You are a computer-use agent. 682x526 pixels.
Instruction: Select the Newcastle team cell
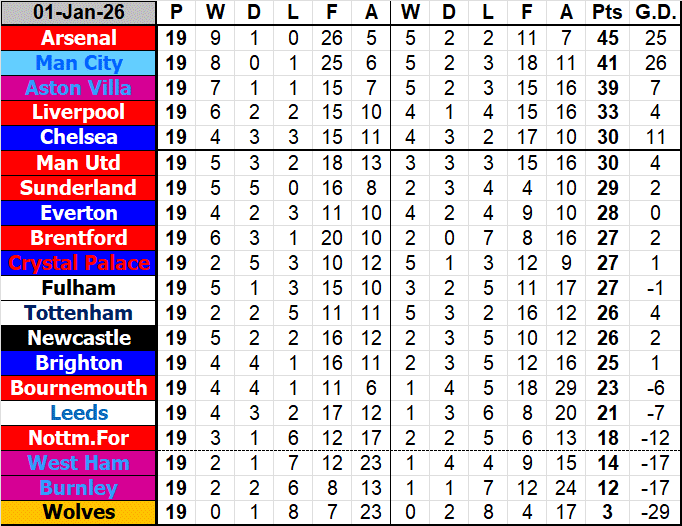(79, 338)
